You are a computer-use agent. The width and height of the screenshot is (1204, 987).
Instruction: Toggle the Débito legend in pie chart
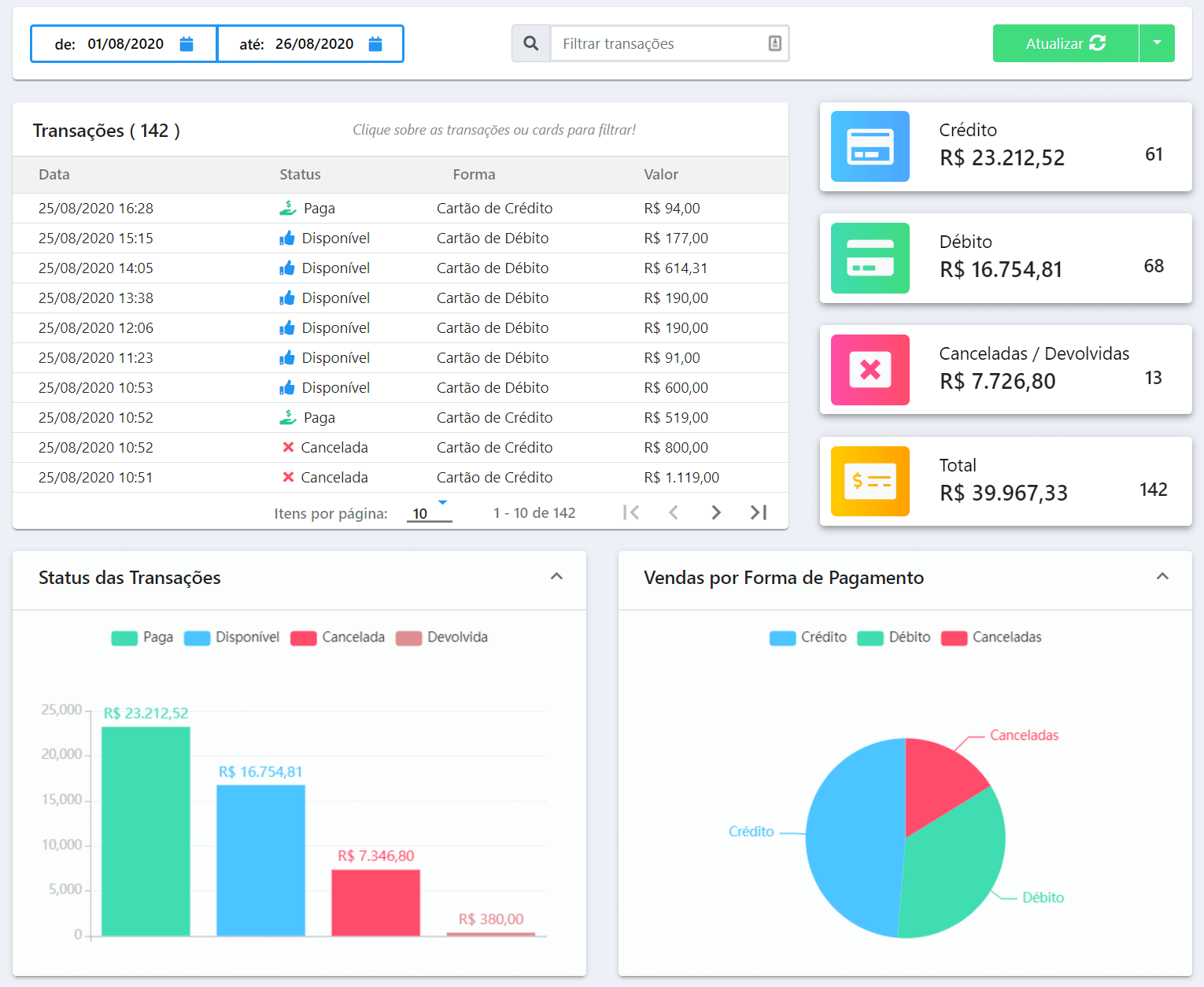pos(894,638)
